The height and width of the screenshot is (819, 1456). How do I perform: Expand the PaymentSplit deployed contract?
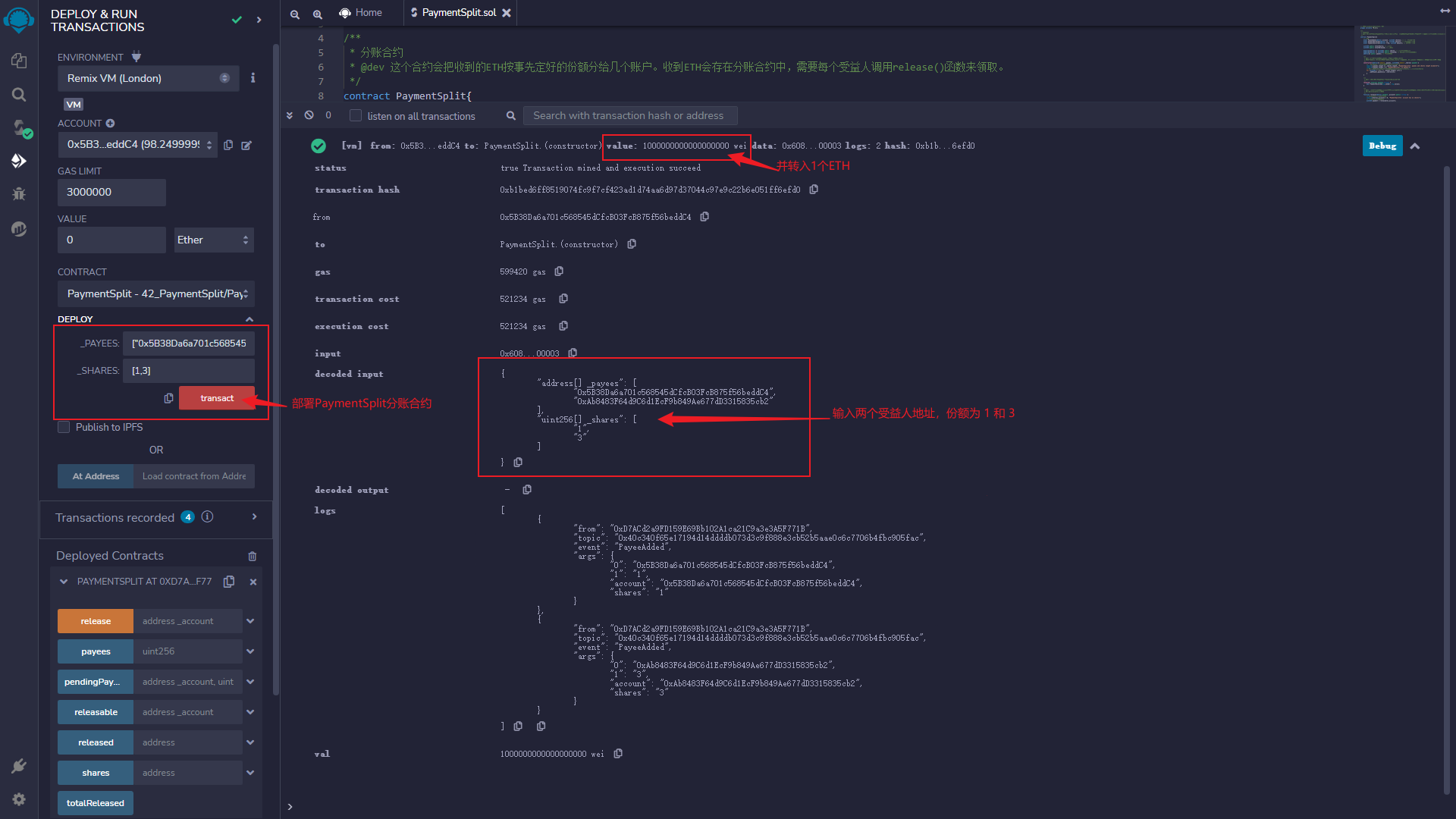[x=63, y=581]
